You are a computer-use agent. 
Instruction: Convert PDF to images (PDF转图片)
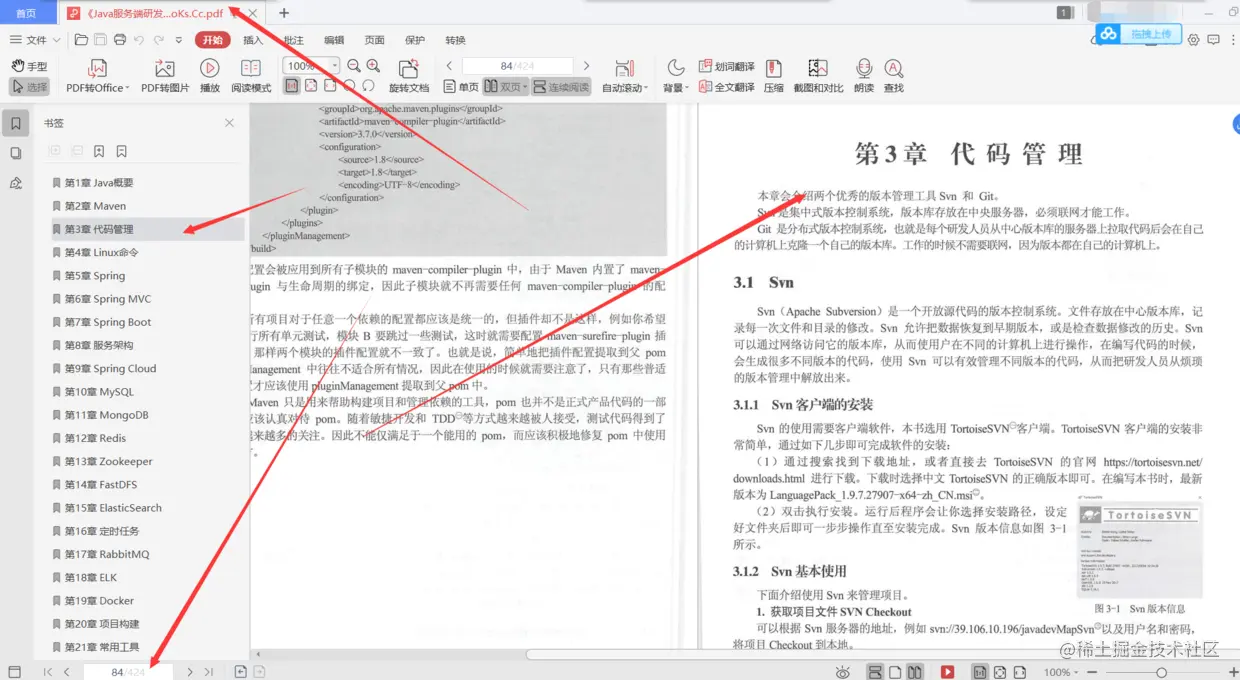(x=165, y=76)
